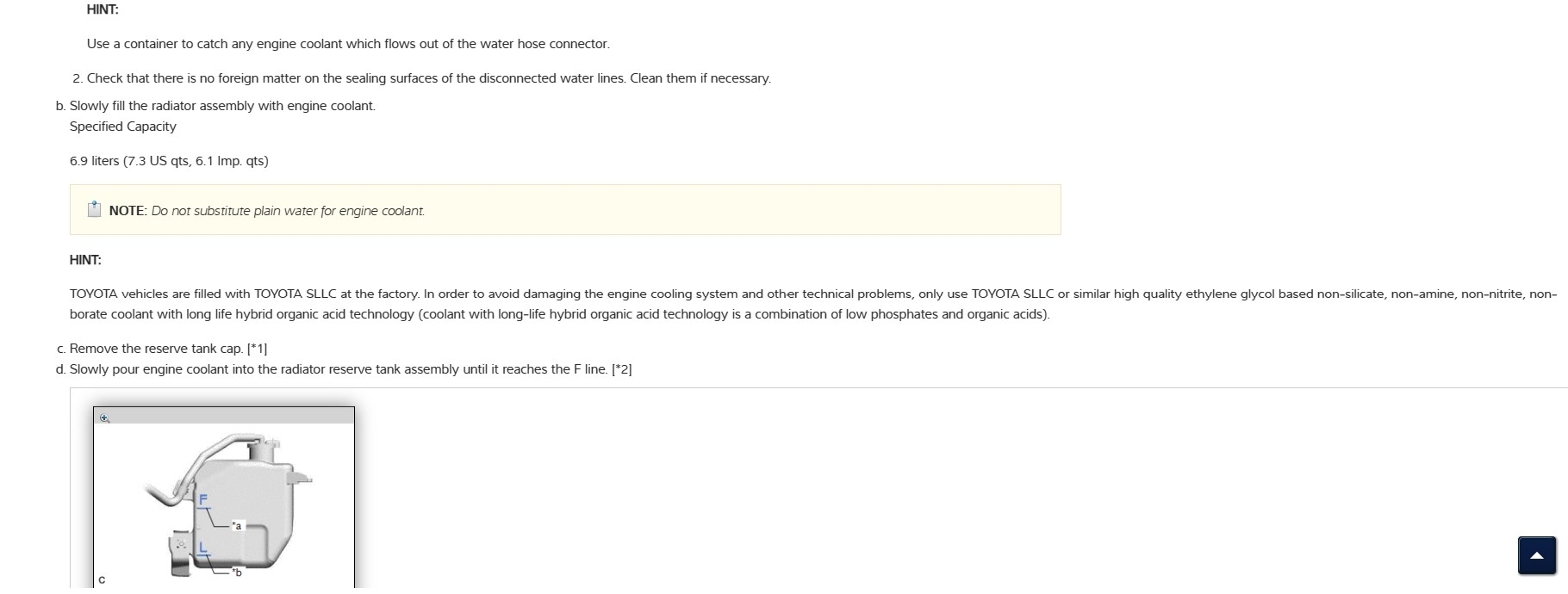Image resolution: width=1568 pixels, height=594 pixels.
Task: Click the *b callout label in the diagram
Action: click(x=238, y=572)
